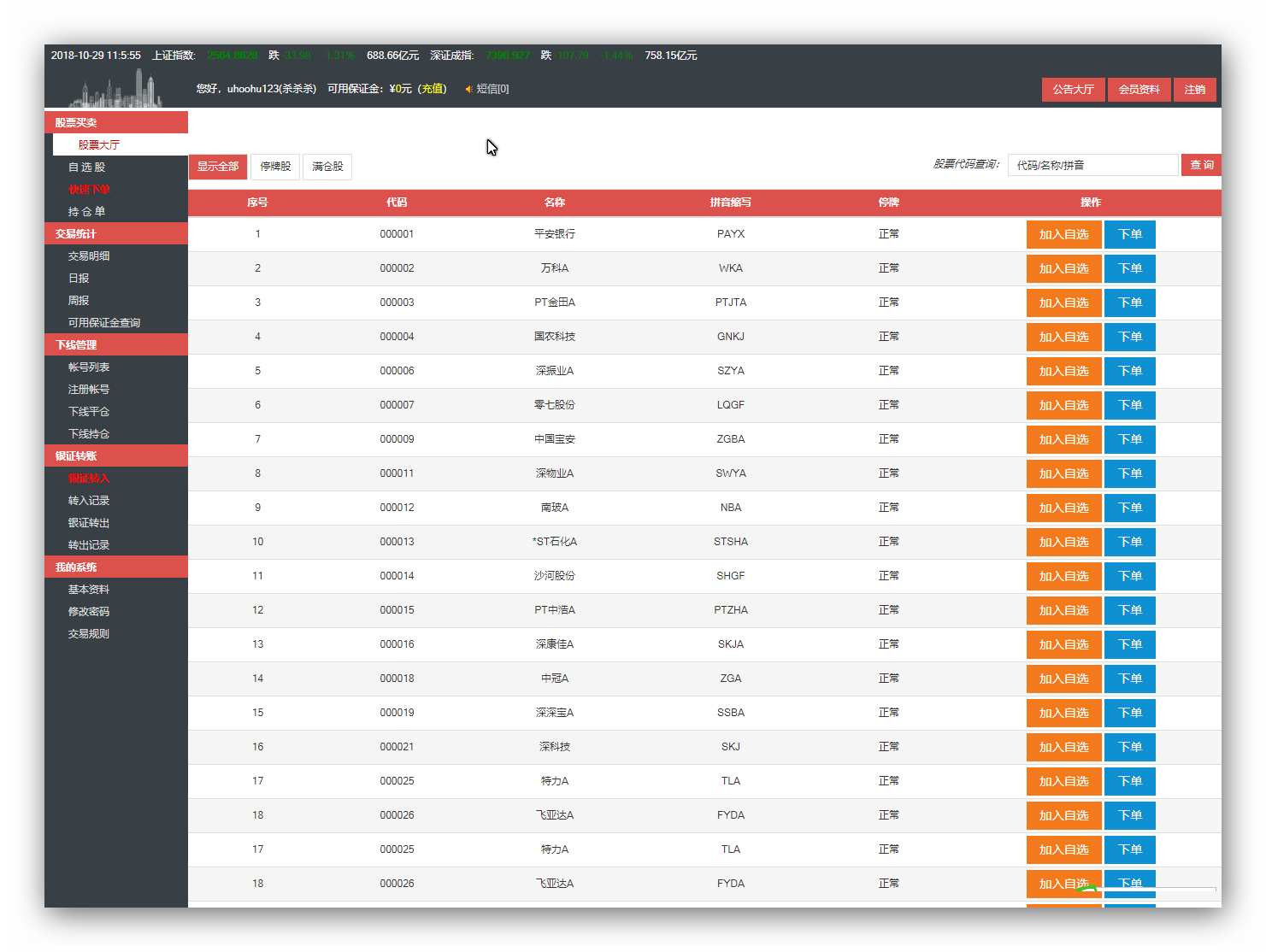Switch to the 满仓股 tab

click(x=327, y=167)
